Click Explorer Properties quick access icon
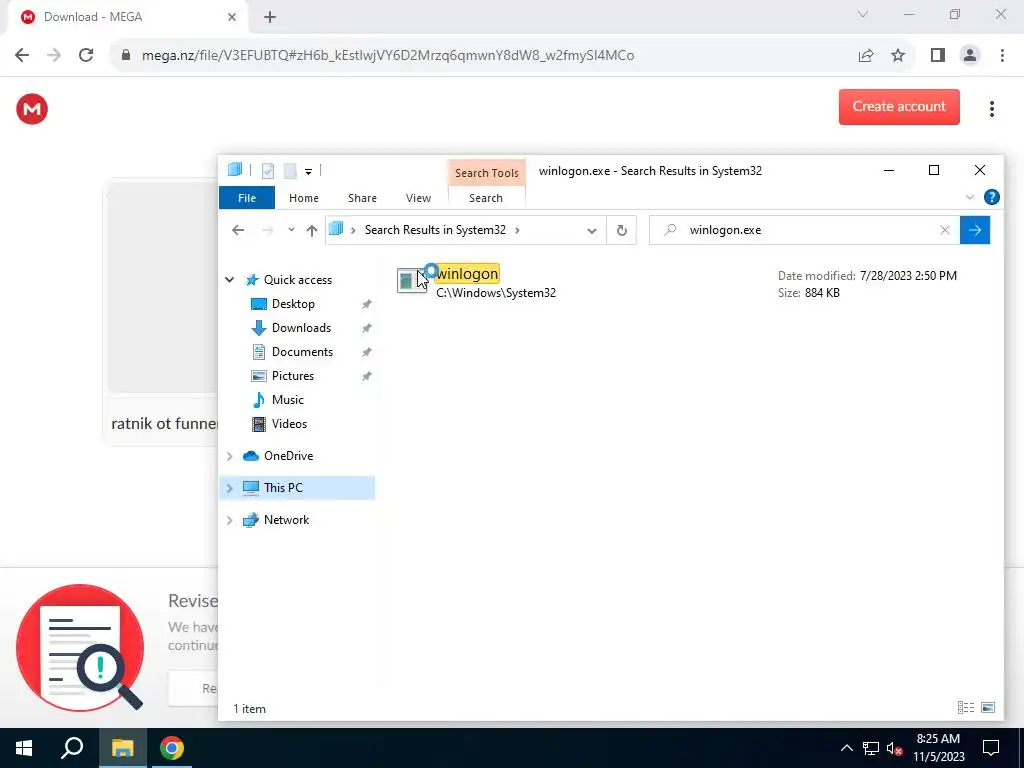The height and width of the screenshot is (768, 1024). [x=267, y=171]
